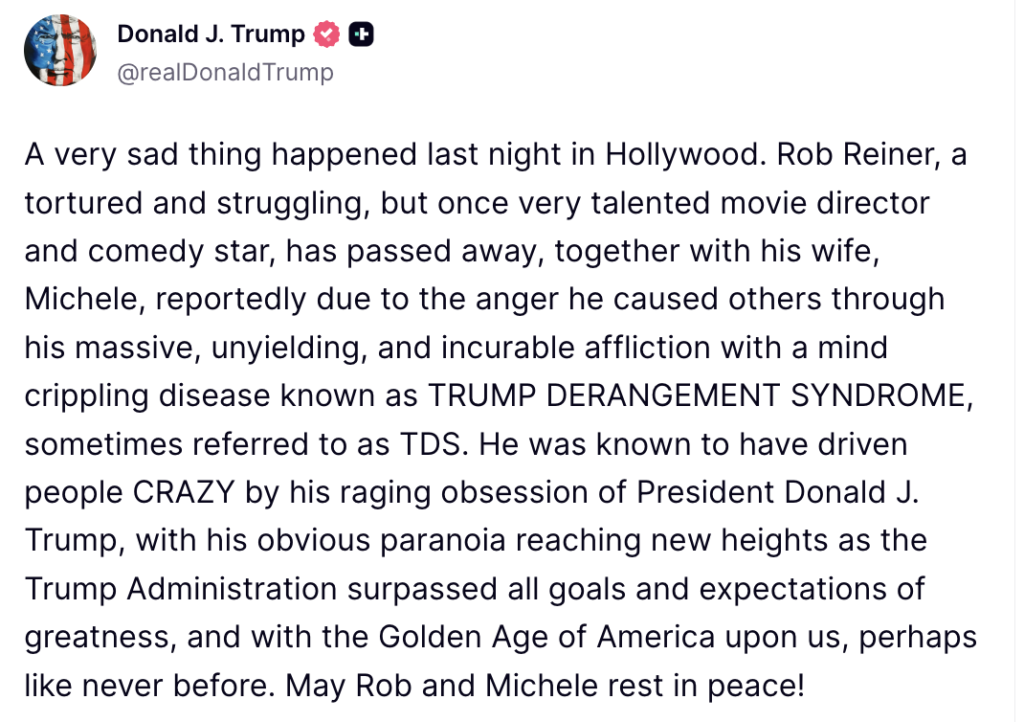Open the flag-painted profile avatar
This screenshot has width=1024, height=722.
(x=60, y=51)
